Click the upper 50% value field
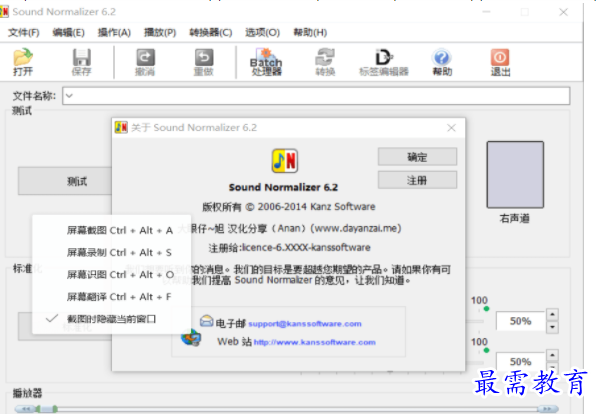This screenshot has height=414, width=596. tap(520, 321)
